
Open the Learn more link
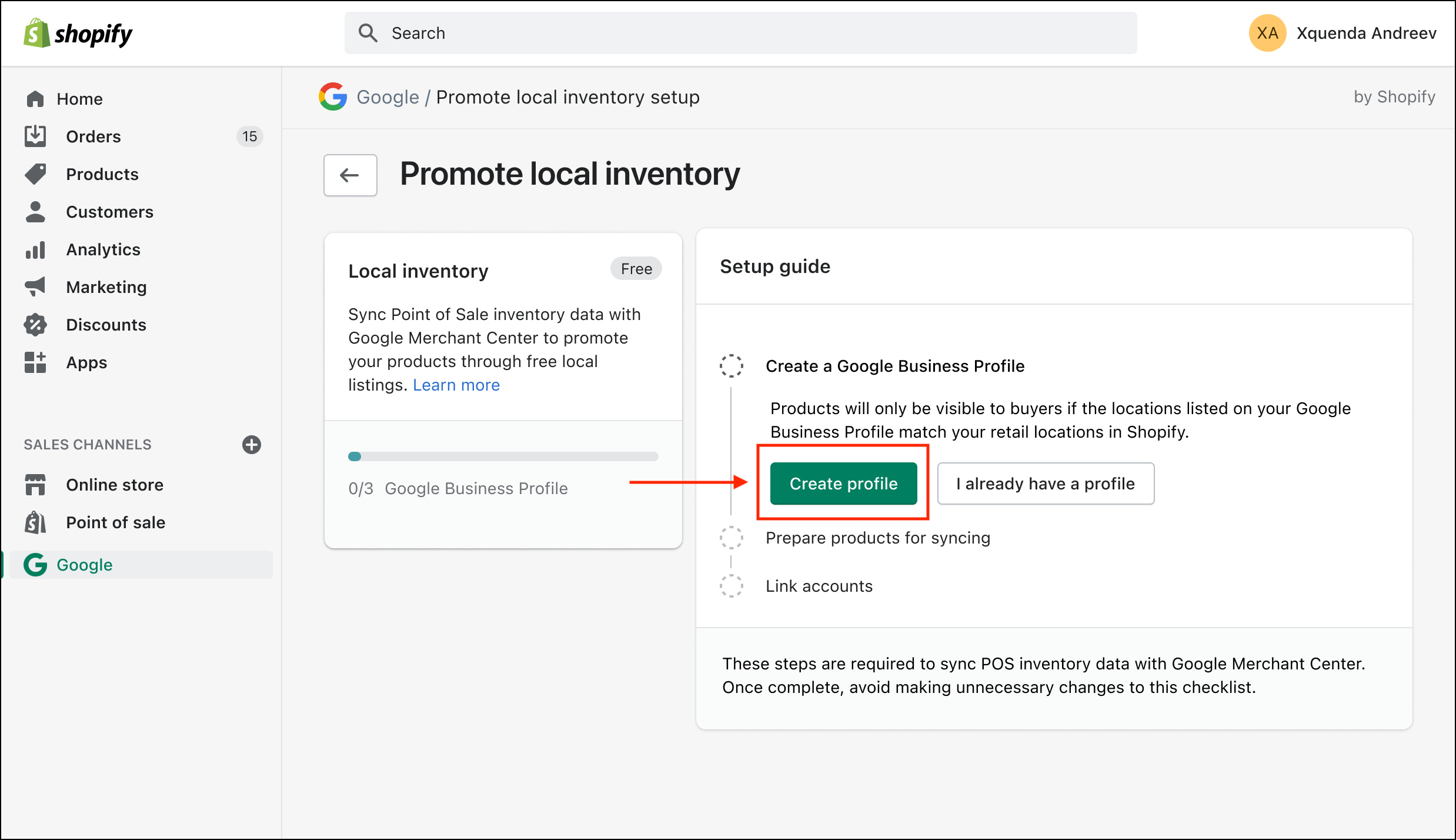click(x=456, y=384)
